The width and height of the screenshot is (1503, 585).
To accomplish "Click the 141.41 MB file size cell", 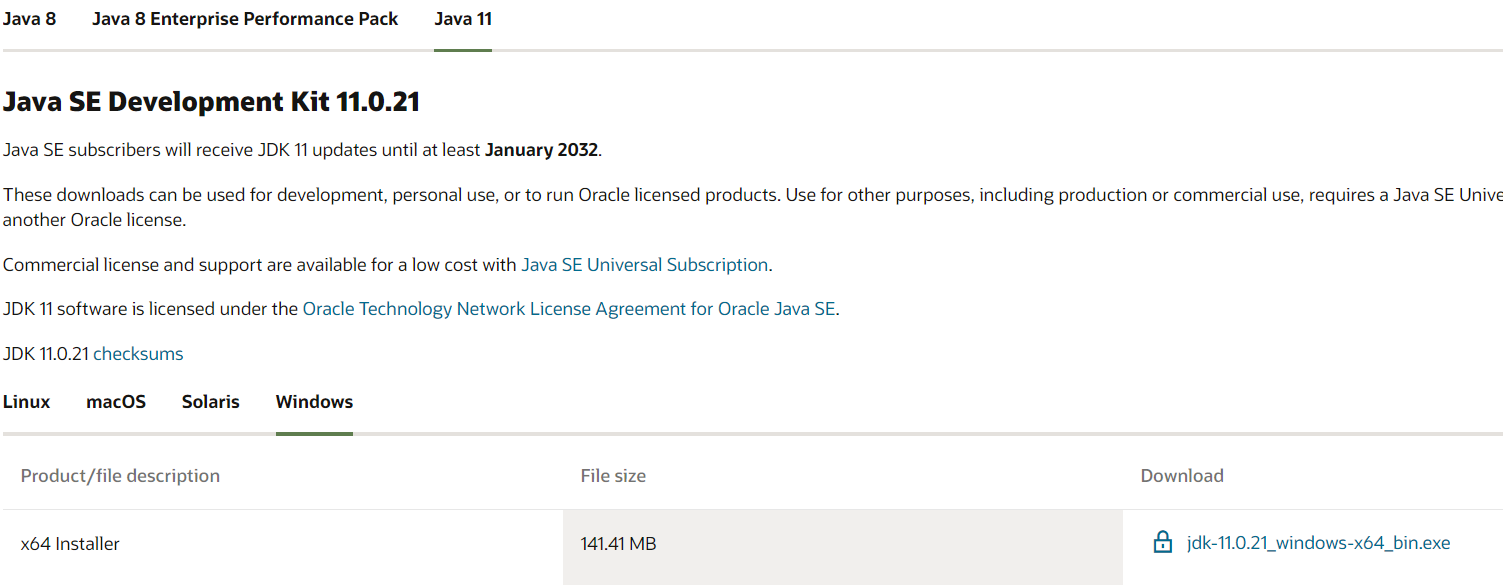I will pos(618,544).
